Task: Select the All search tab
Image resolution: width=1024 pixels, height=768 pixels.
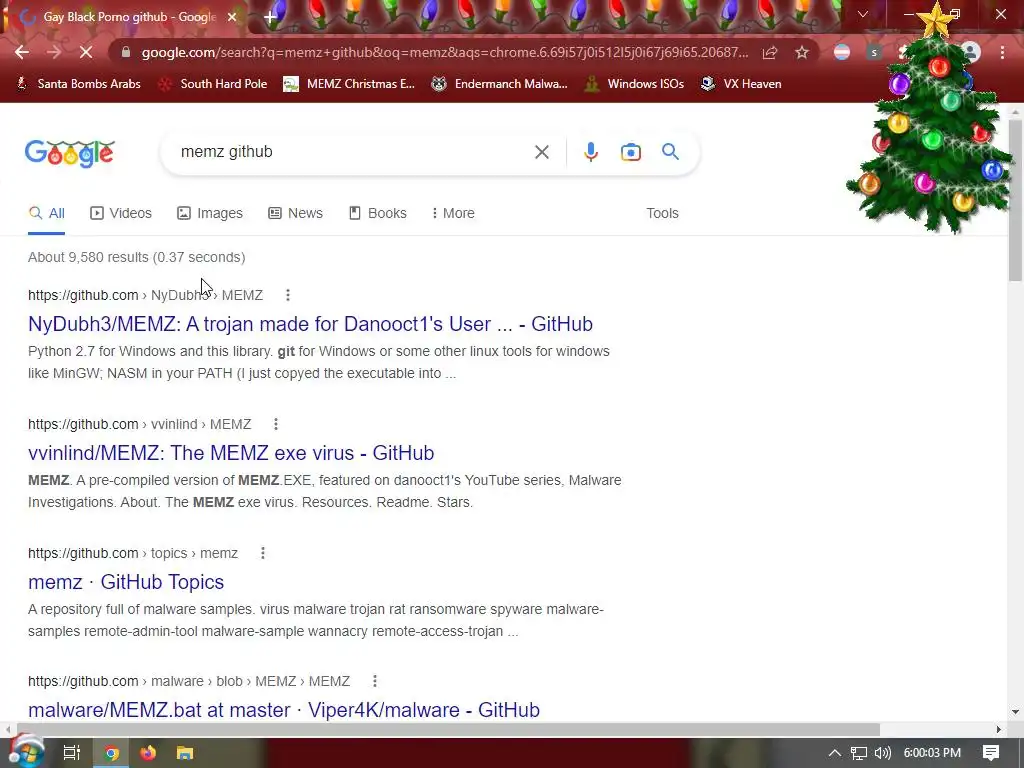Action: [x=46, y=214]
